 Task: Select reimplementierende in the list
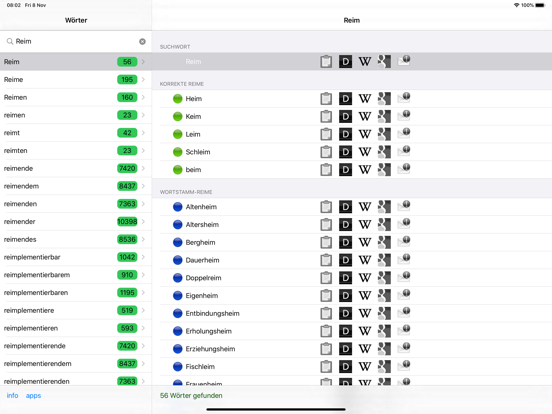coord(76,346)
